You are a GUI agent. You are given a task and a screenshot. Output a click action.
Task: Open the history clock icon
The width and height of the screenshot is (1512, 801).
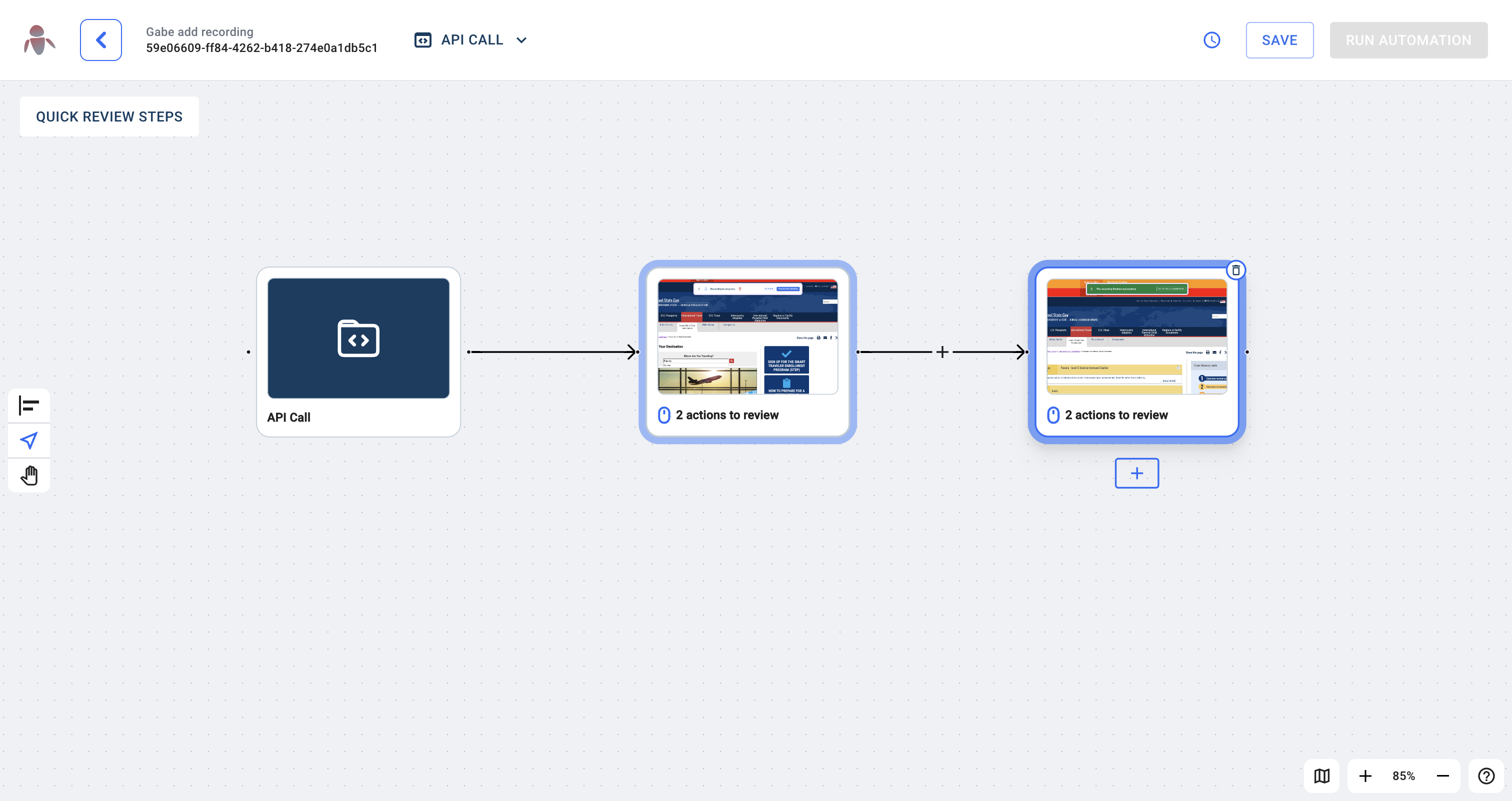tap(1211, 40)
